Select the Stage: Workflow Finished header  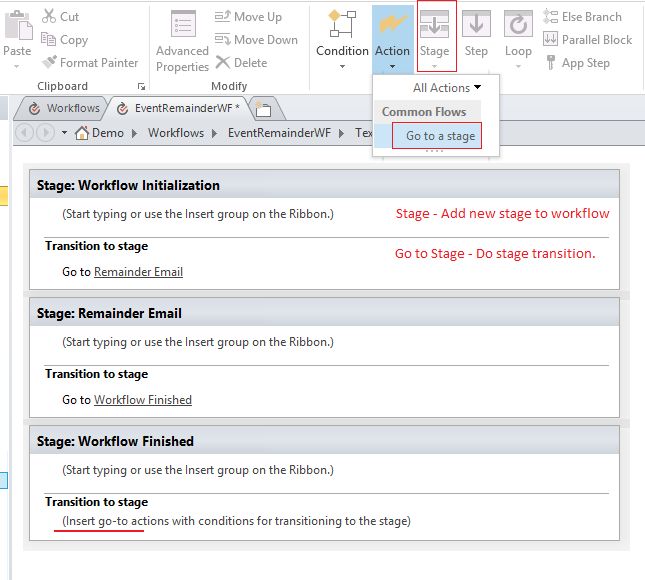[325, 441]
